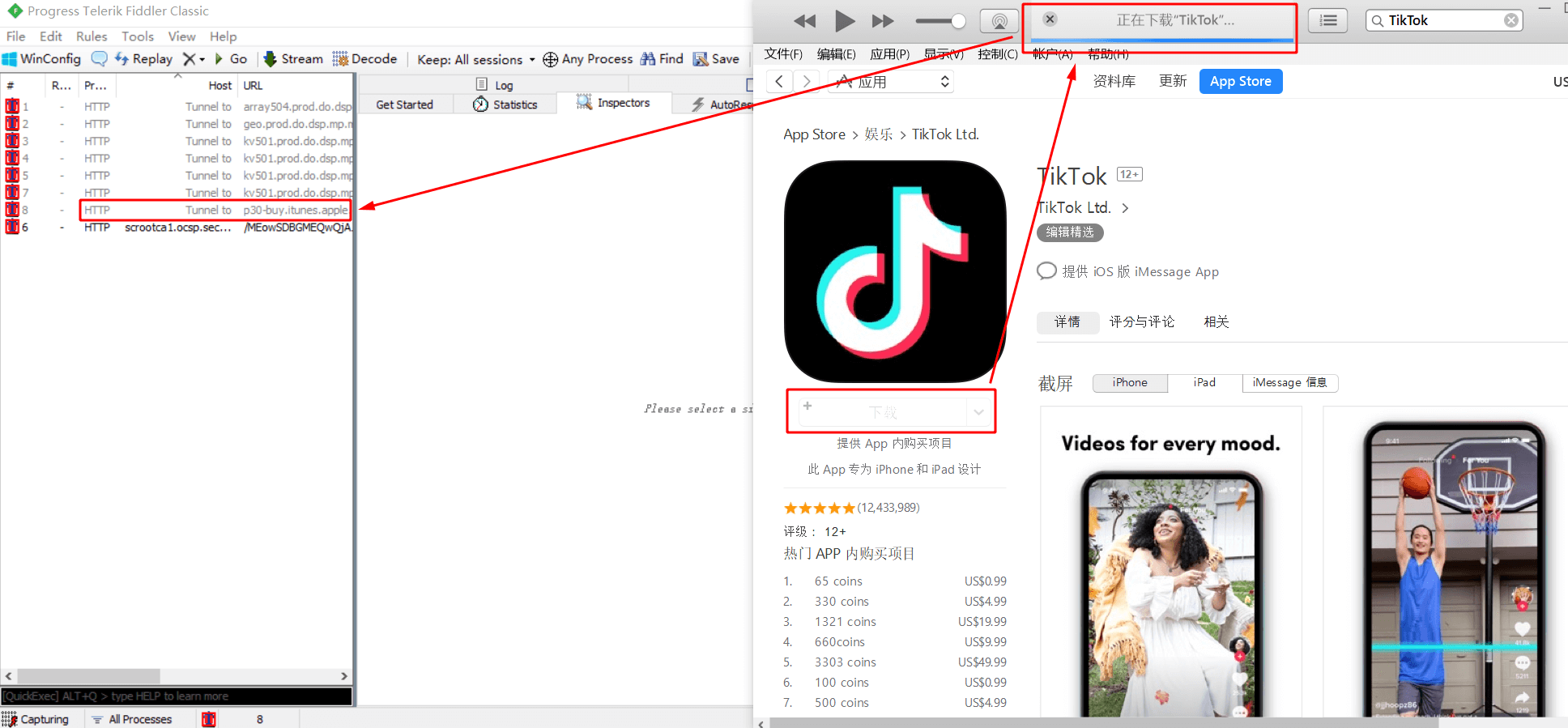The height and width of the screenshot is (728, 1568).
Task: Open the 应用 media type dropdown
Action: (x=891, y=82)
